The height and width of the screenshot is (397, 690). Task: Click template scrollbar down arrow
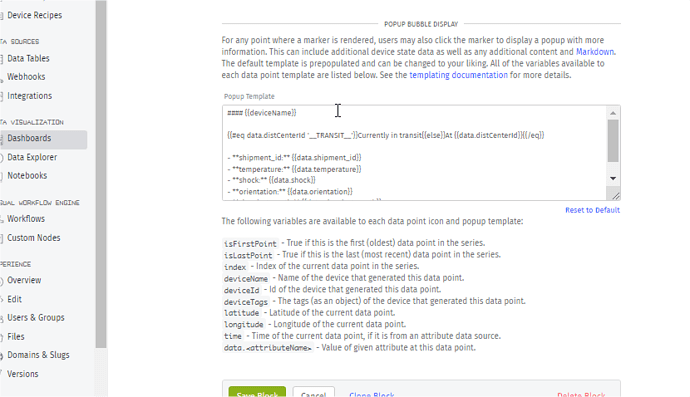coord(613,178)
